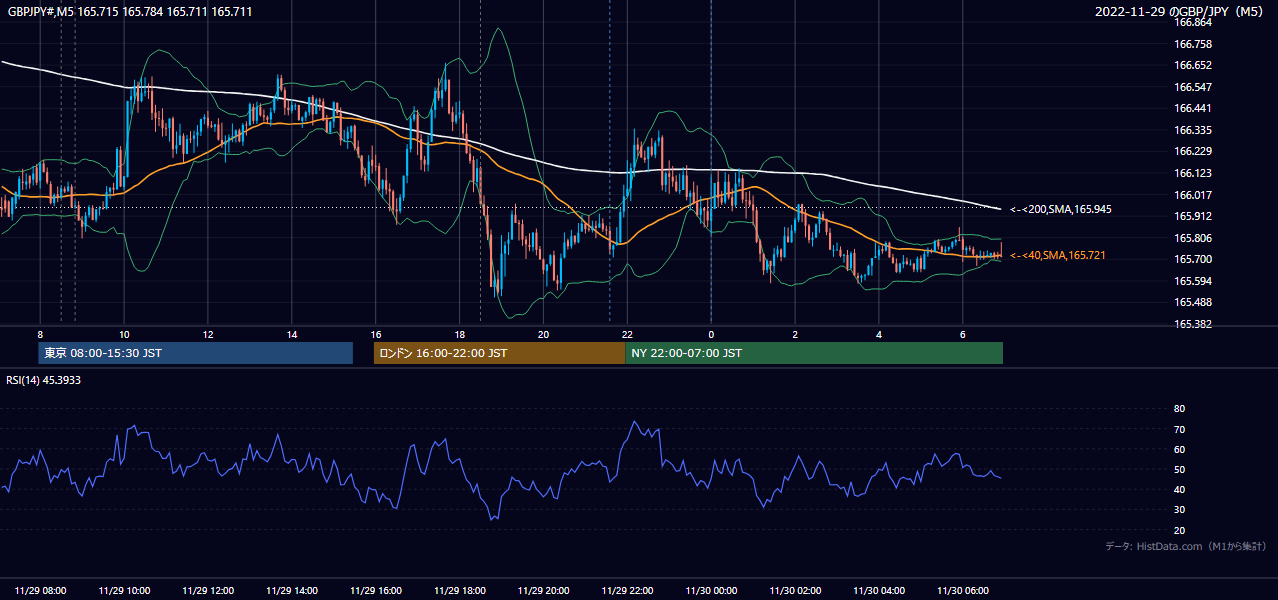The width and height of the screenshot is (1278, 600).
Task: Click hour label 16 on price chart axis
Action: (x=375, y=334)
